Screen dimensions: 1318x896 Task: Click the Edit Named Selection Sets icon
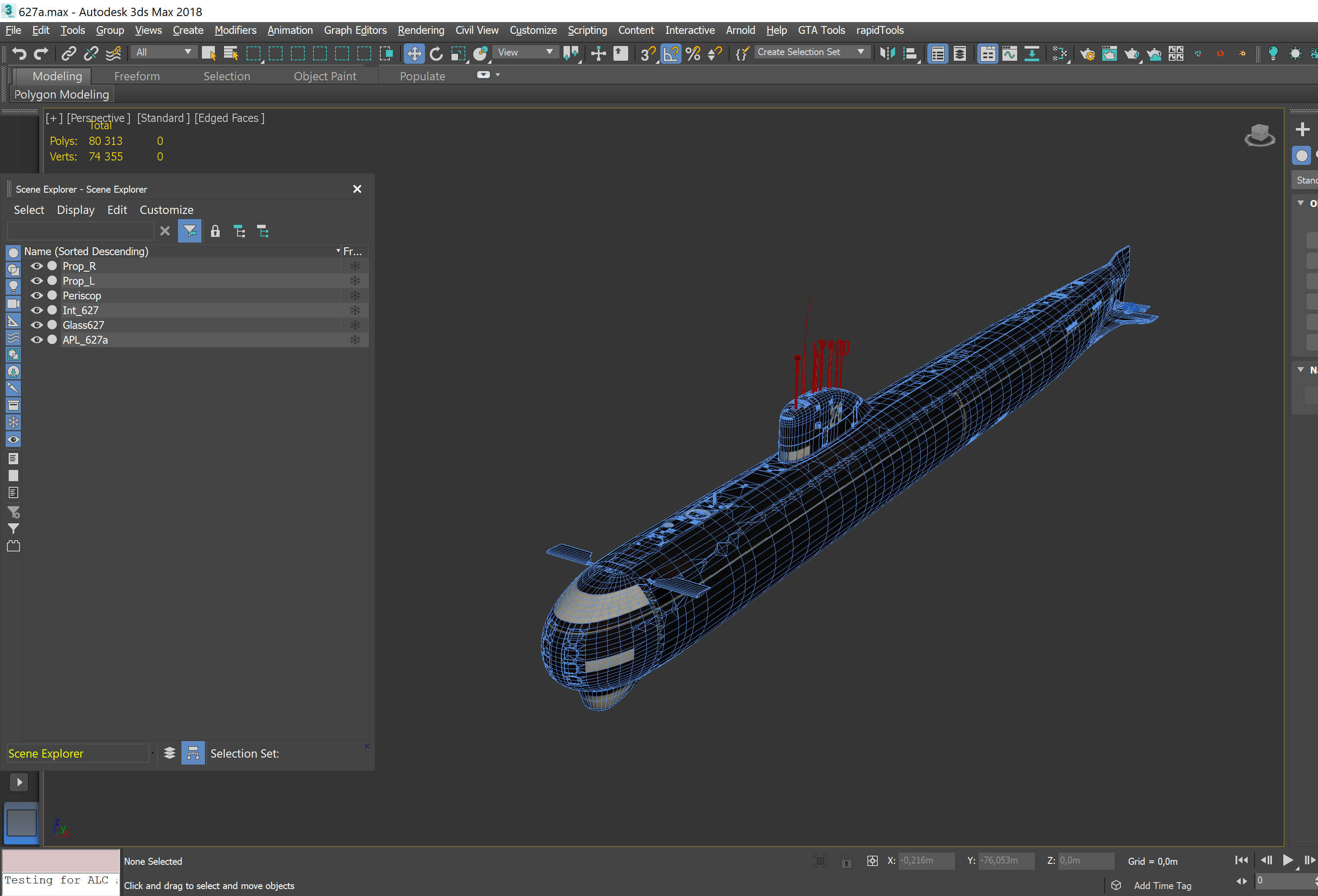(x=742, y=53)
